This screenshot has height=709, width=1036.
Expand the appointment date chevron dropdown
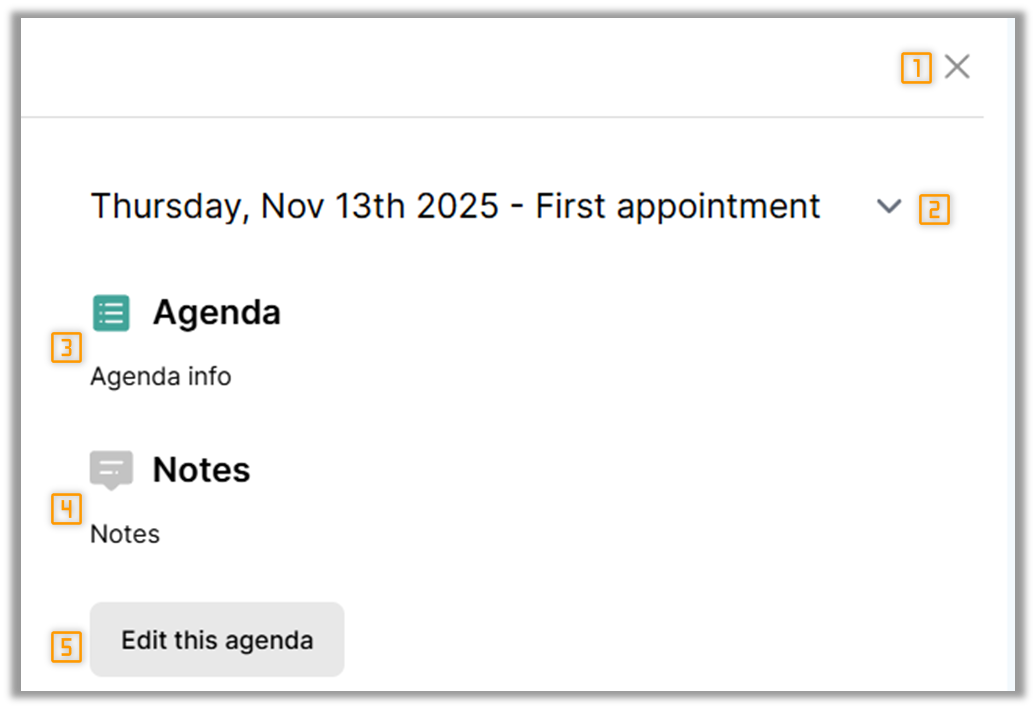[x=888, y=207]
